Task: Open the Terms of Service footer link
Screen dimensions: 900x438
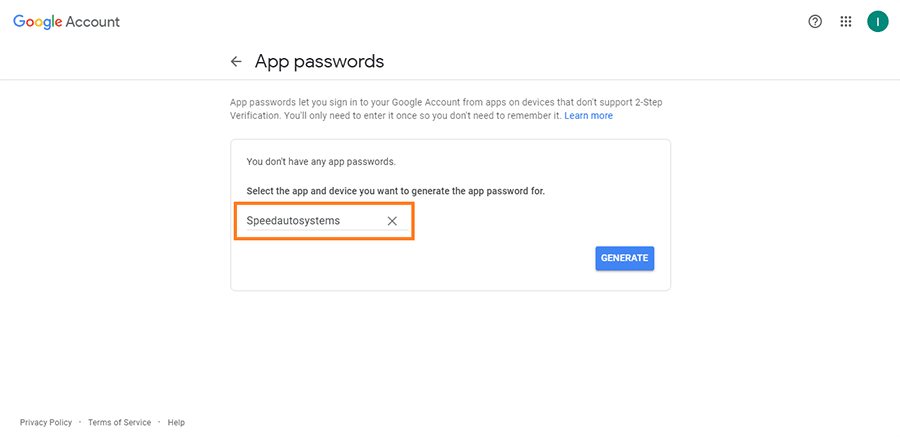Action: [119, 423]
